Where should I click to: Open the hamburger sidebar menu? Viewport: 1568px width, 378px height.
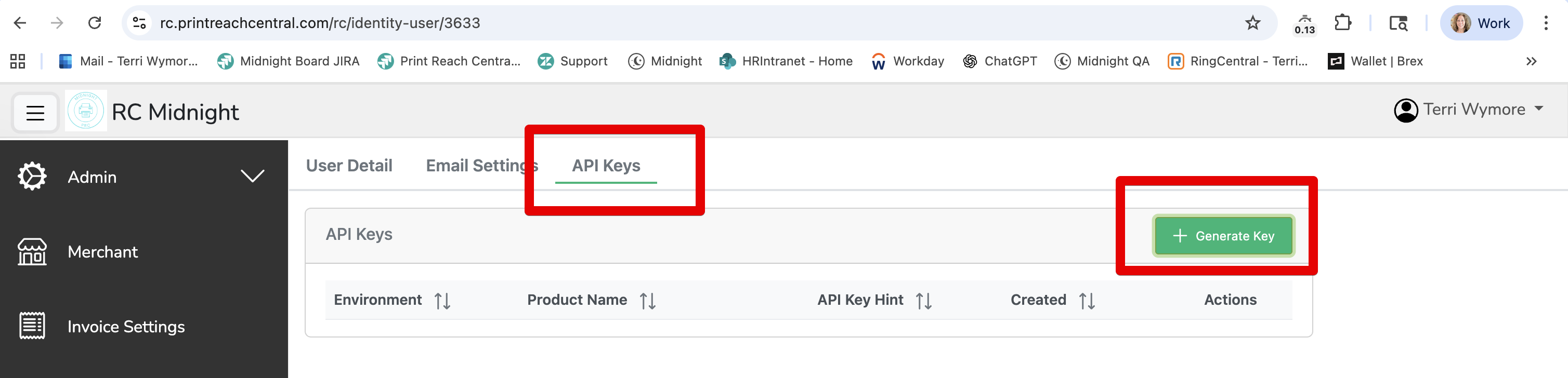pos(35,113)
